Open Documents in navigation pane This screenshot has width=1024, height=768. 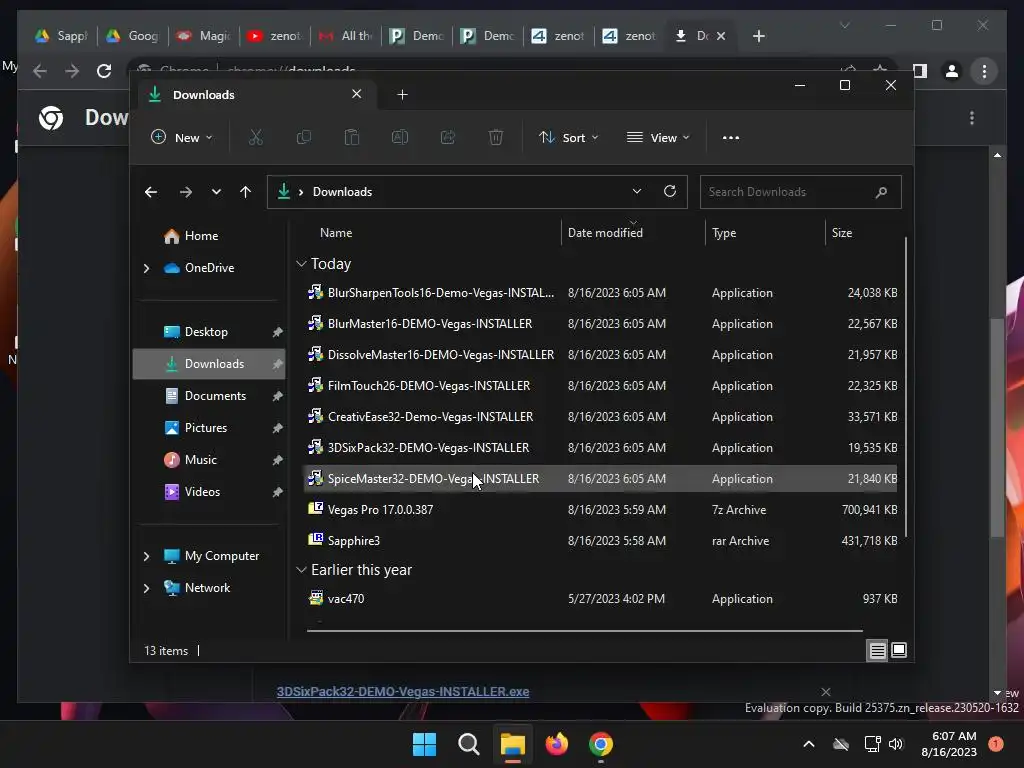209,396
